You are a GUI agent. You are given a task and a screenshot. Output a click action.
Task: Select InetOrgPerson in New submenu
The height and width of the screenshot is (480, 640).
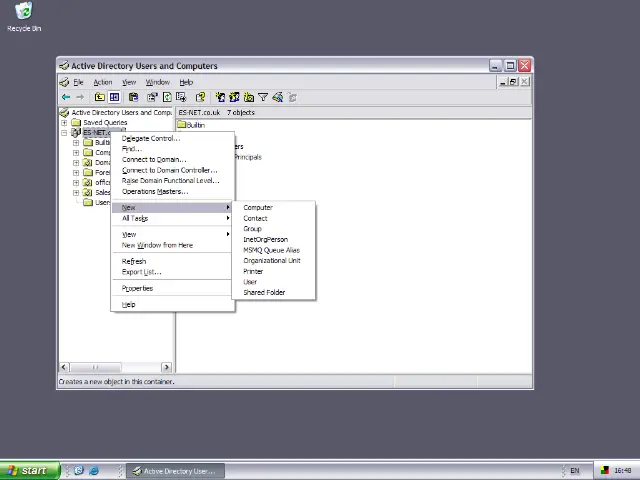click(273, 240)
